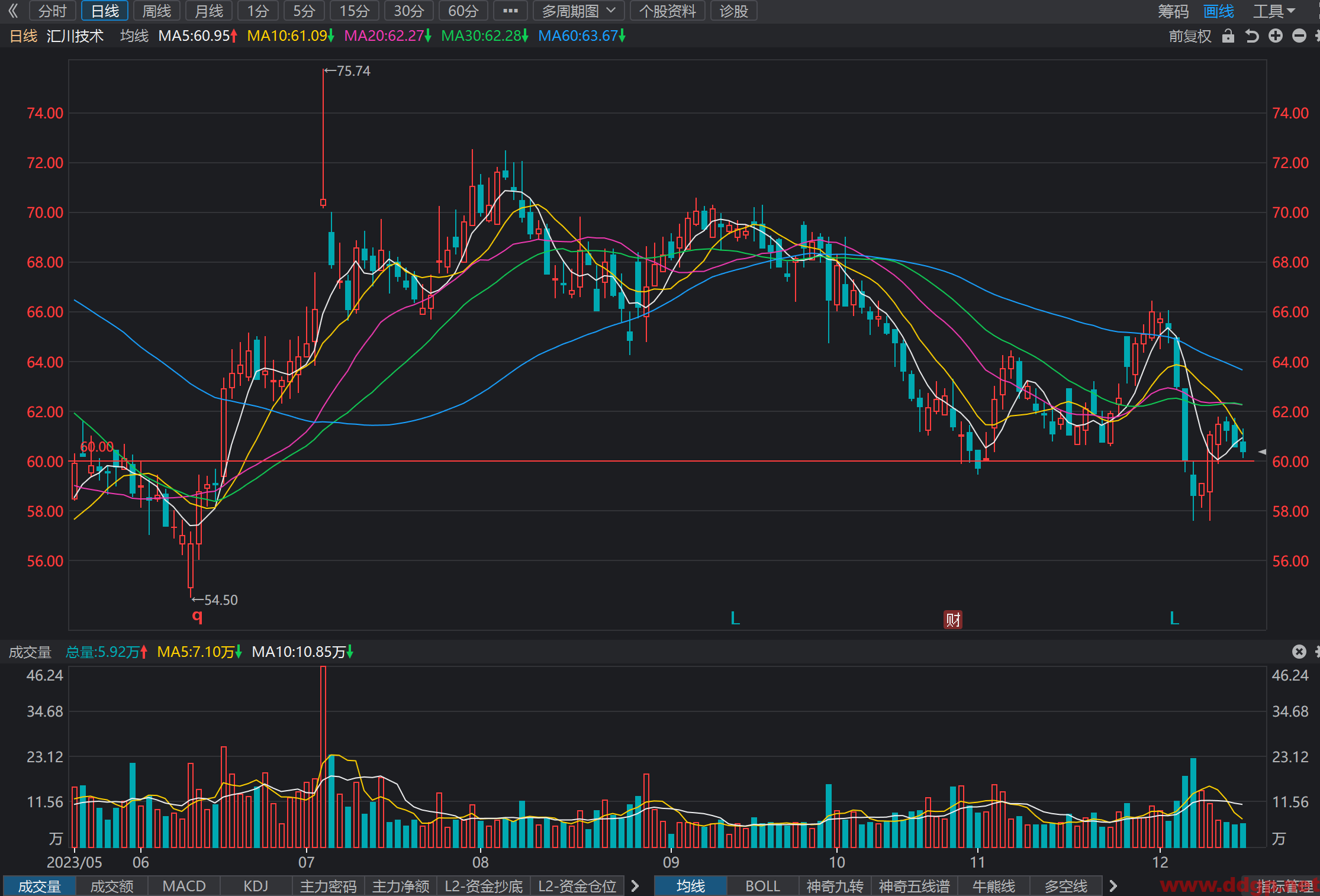1320x896 pixels.
Task: Switch to MACD indicator tab
Action: (x=184, y=886)
